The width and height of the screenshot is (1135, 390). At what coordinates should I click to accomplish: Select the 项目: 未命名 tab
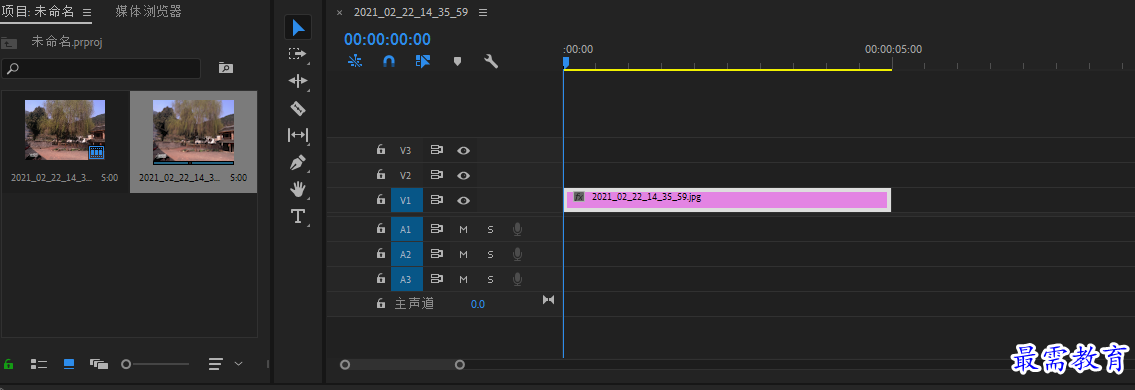click(x=38, y=12)
